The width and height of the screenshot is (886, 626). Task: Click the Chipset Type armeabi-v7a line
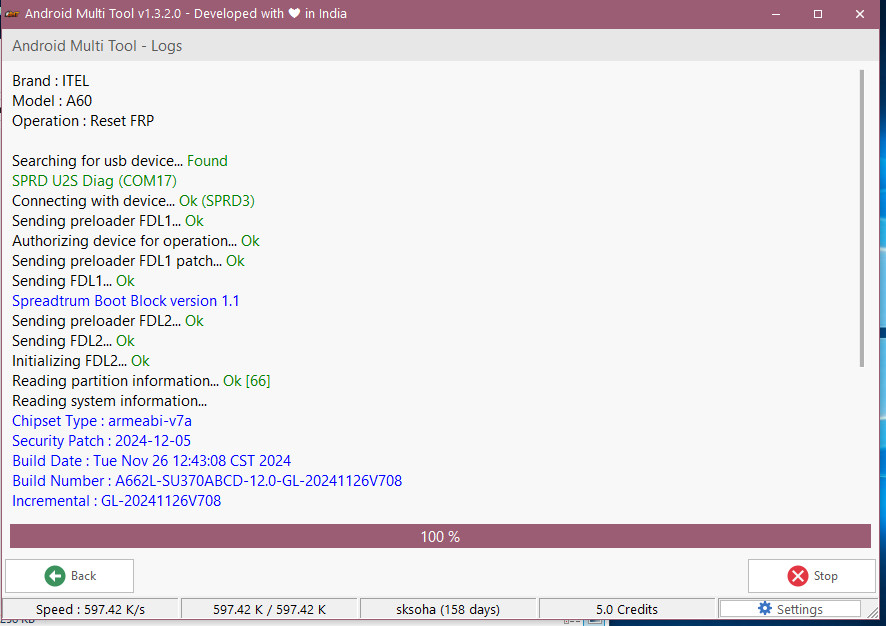click(x=102, y=421)
